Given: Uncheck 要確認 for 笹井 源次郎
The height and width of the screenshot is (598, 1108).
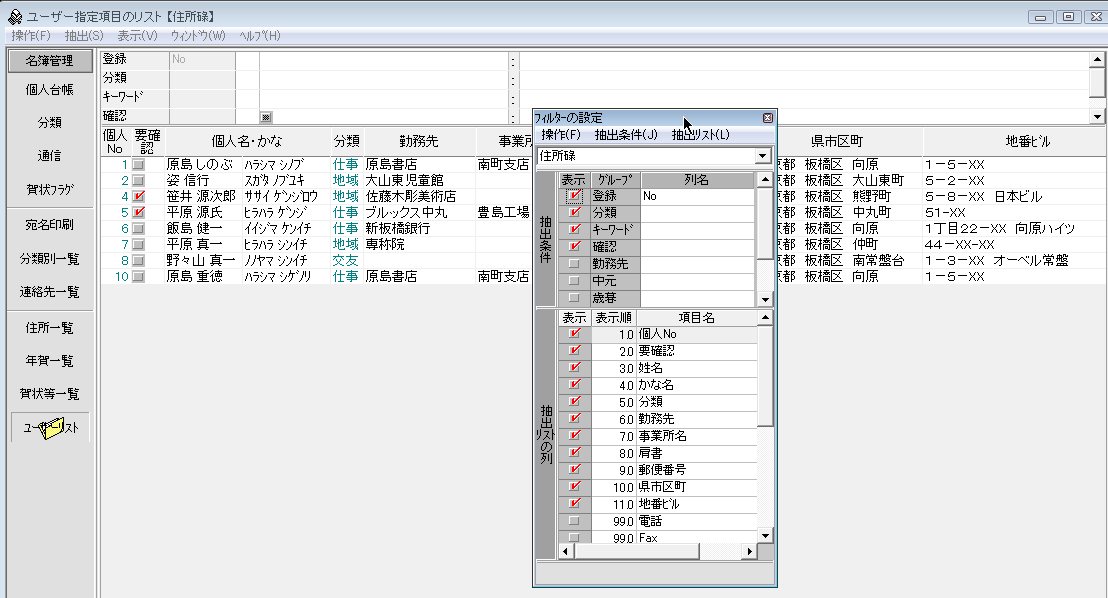Looking at the screenshot, I should (x=139, y=197).
